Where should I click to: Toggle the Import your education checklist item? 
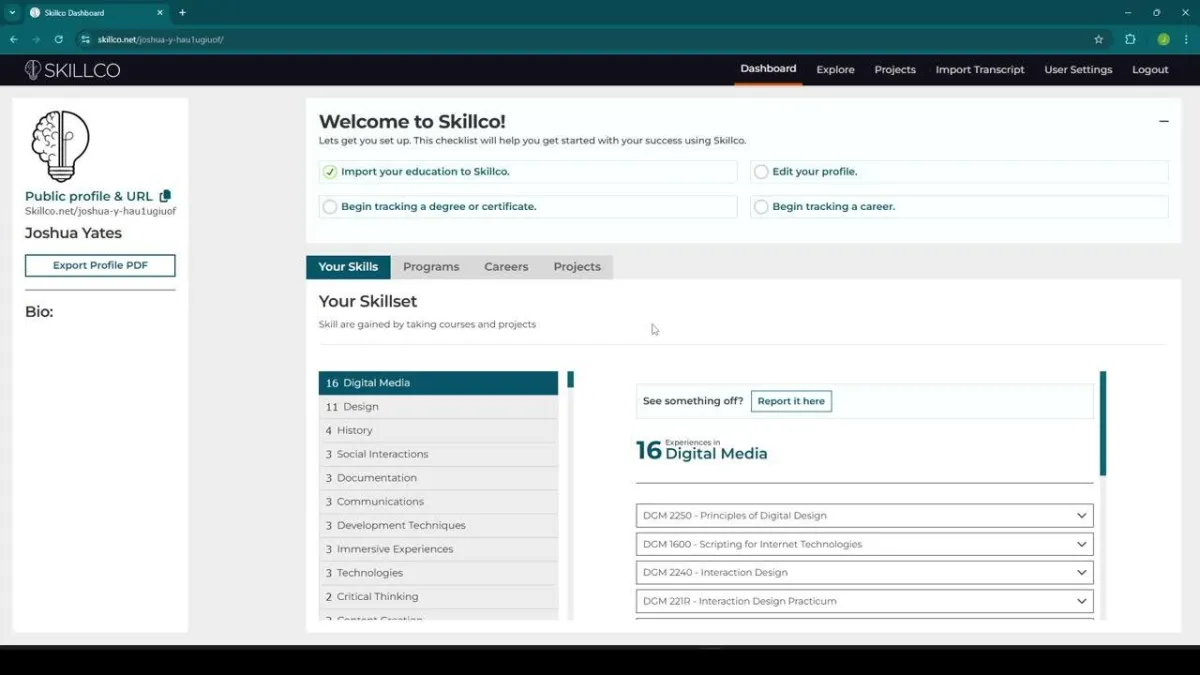pyautogui.click(x=330, y=172)
